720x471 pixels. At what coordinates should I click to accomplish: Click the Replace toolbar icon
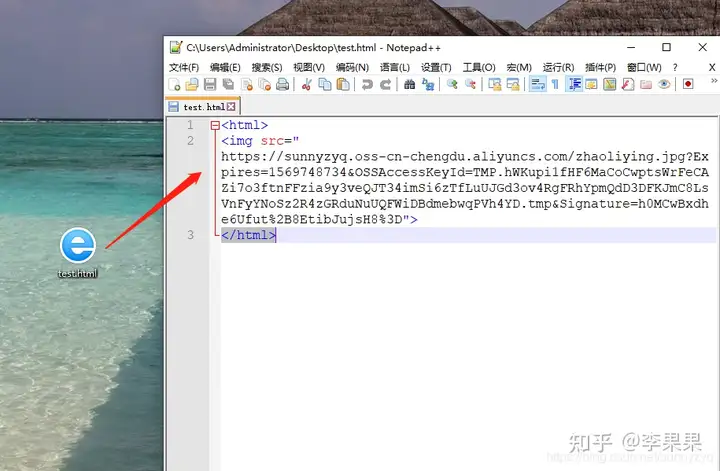(428, 84)
